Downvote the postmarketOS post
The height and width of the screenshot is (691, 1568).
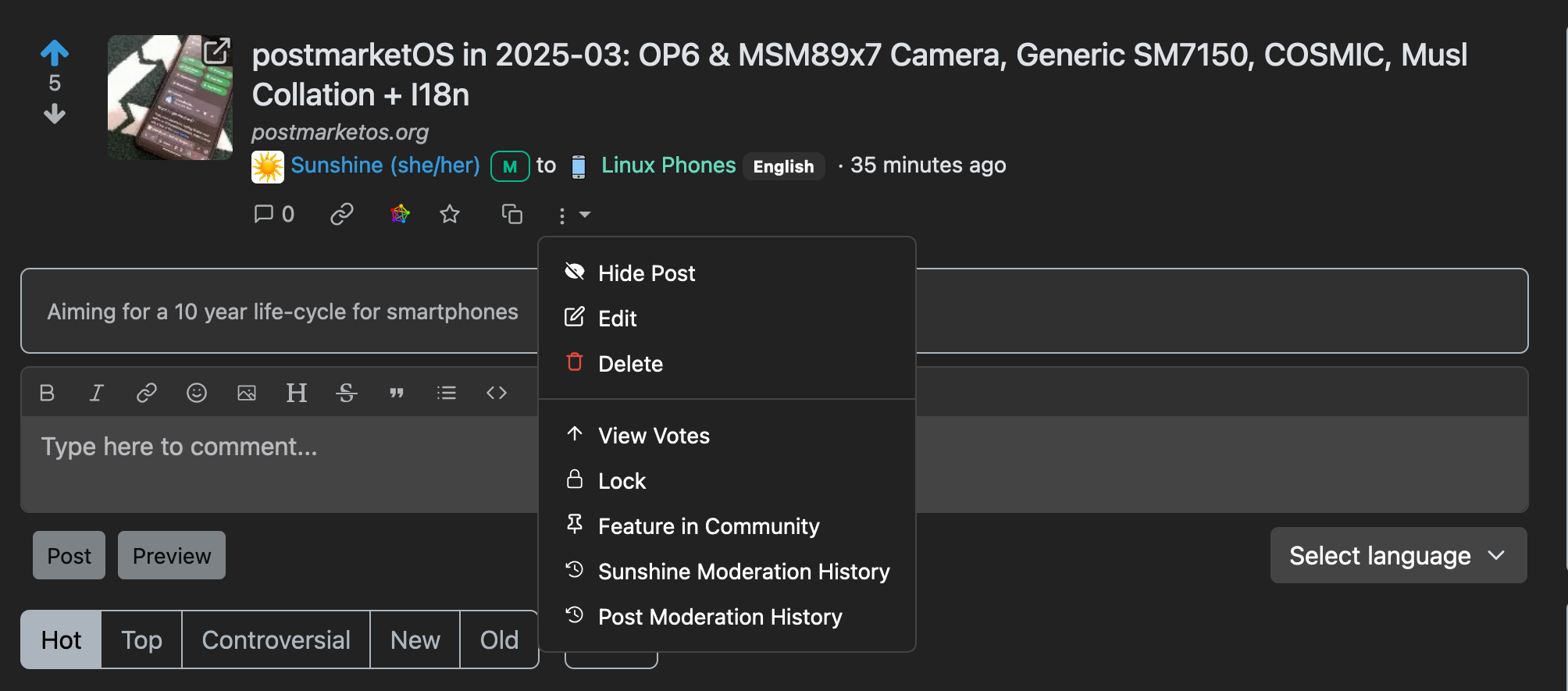pyautogui.click(x=55, y=114)
